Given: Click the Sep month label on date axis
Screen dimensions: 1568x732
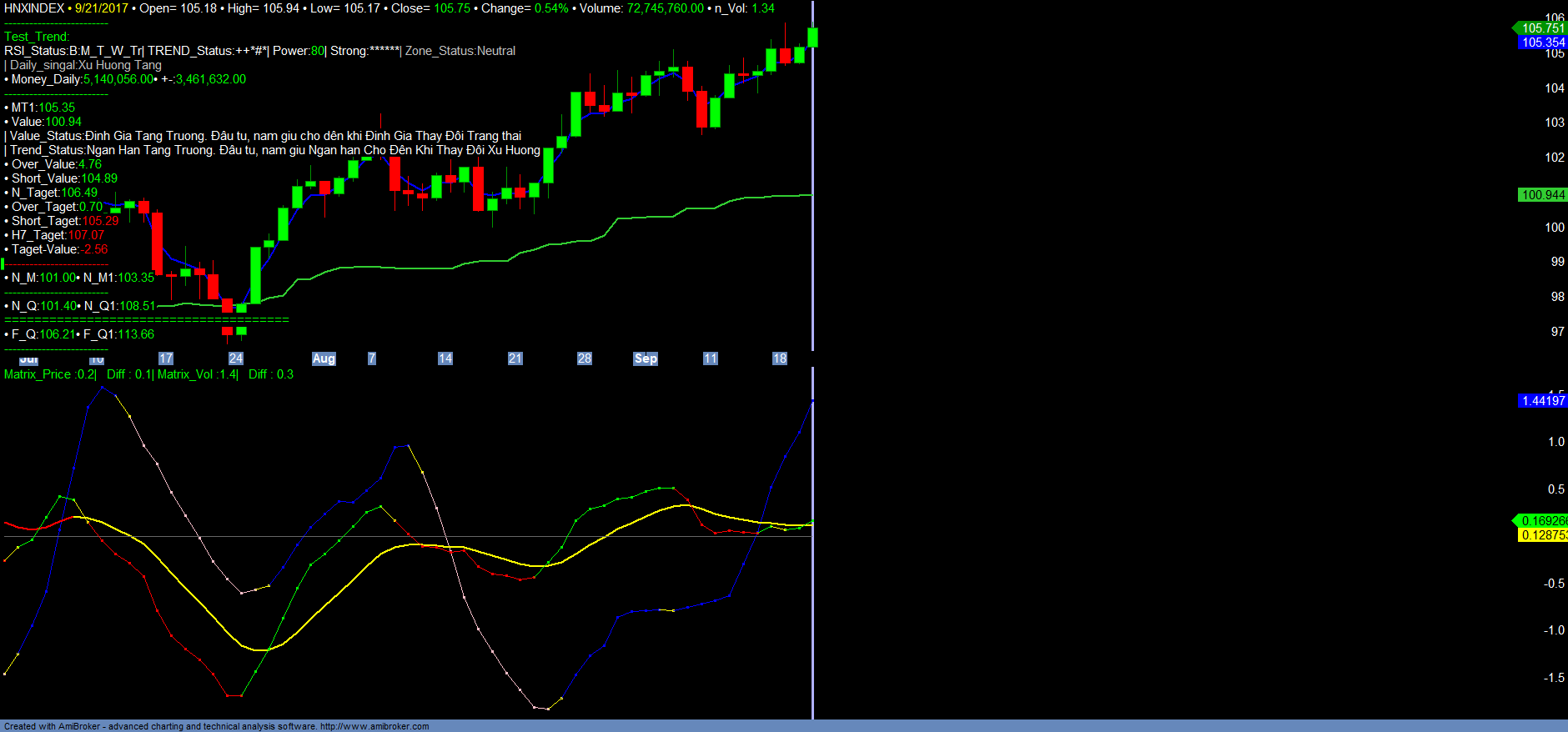Looking at the screenshot, I should click(646, 358).
